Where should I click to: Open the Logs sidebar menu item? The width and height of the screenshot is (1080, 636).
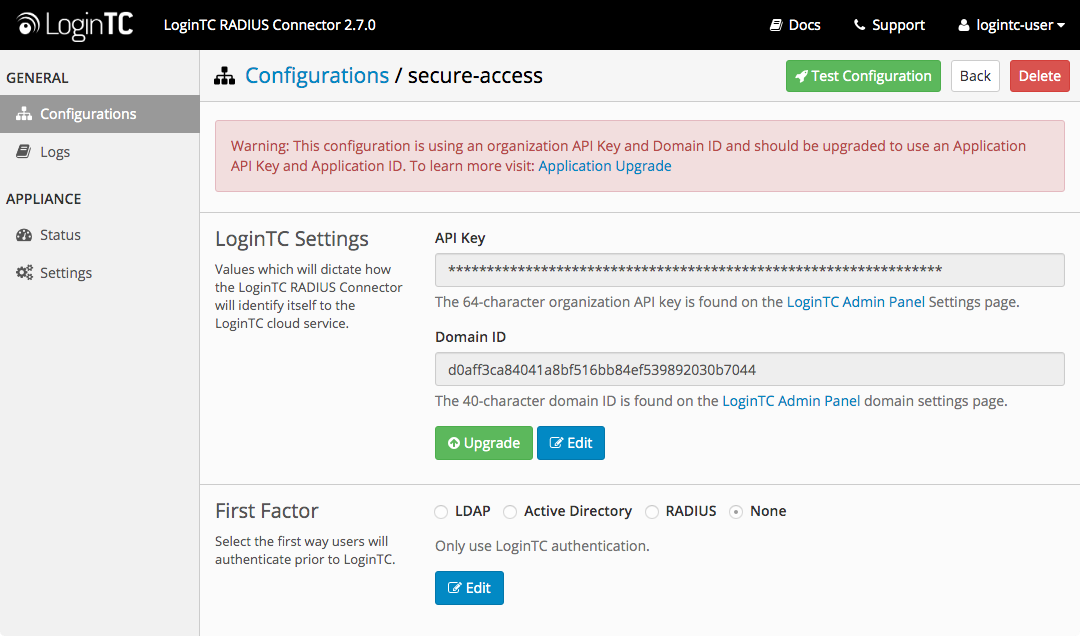[x=100, y=152]
